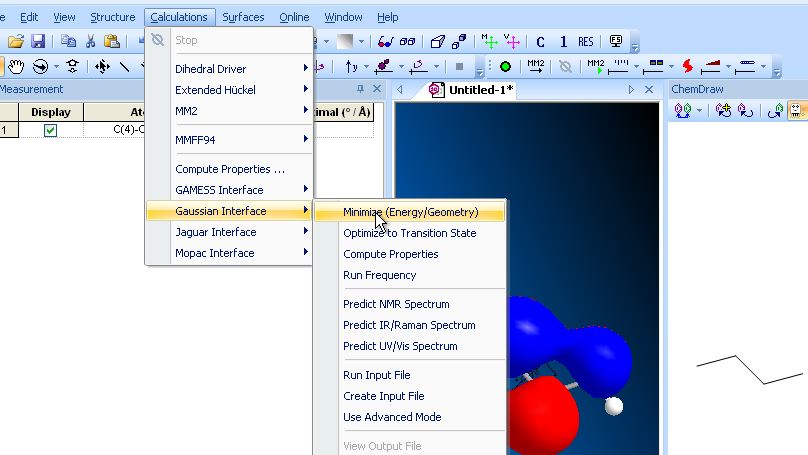Select Predict NMR Spectrum
The height and width of the screenshot is (455, 808).
pyautogui.click(x=410, y=305)
